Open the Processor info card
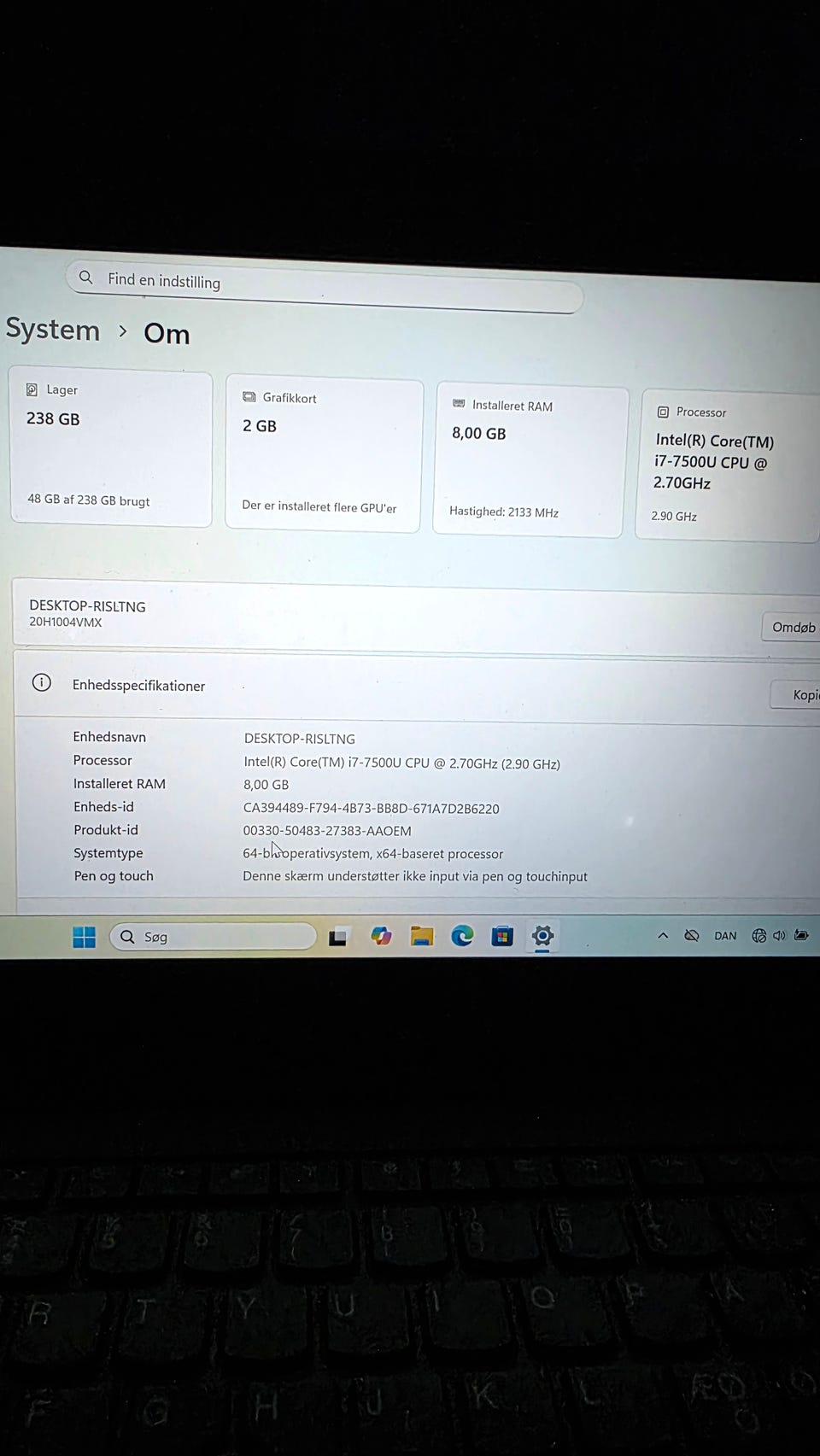The width and height of the screenshot is (820, 1456). click(x=729, y=465)
